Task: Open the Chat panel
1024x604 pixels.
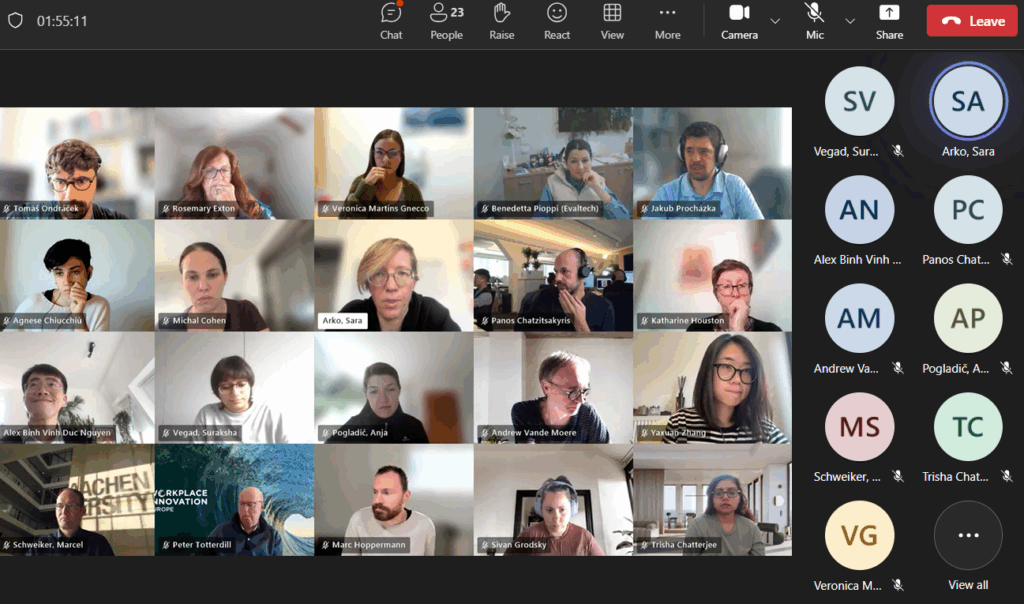Action: [391, 21]
